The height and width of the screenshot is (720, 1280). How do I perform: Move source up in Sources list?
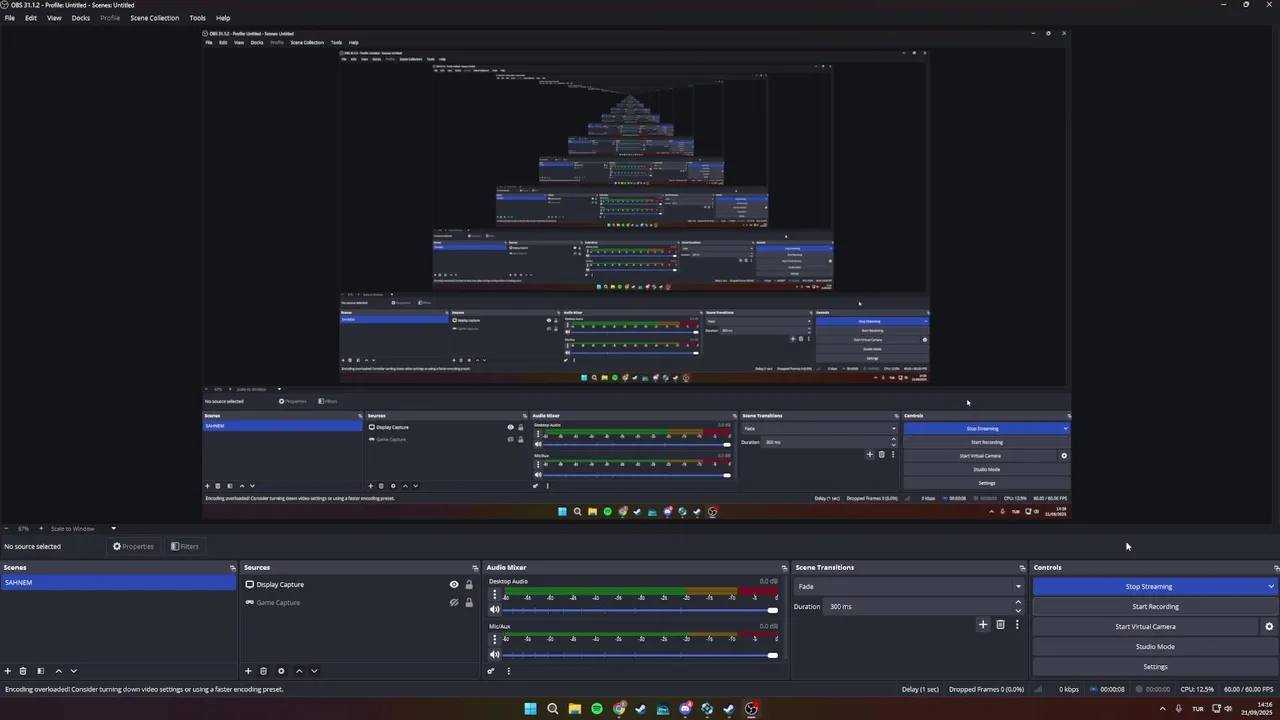(x=299, y=671)
